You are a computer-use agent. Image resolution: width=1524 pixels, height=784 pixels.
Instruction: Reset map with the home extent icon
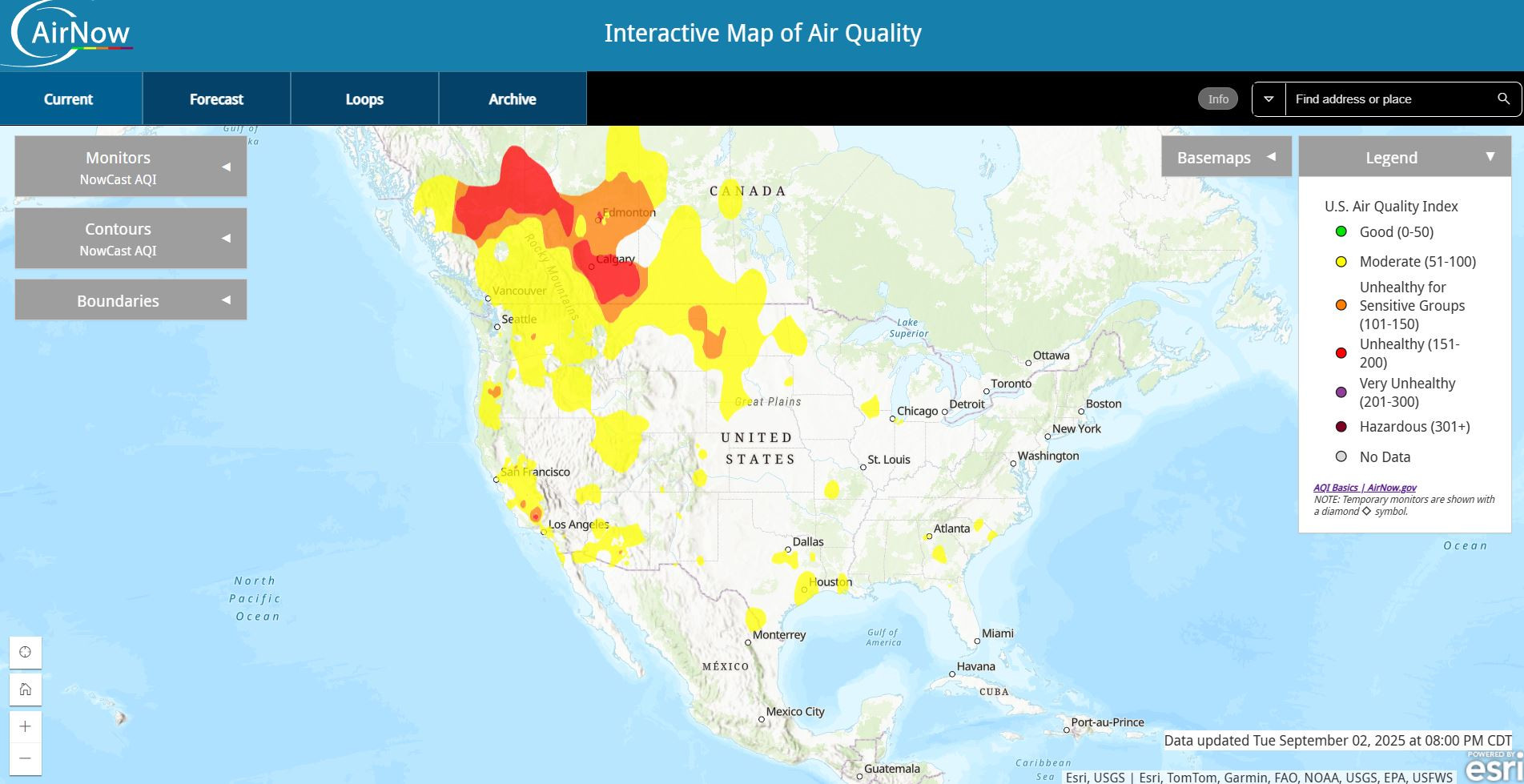click(x=25, y=689)
